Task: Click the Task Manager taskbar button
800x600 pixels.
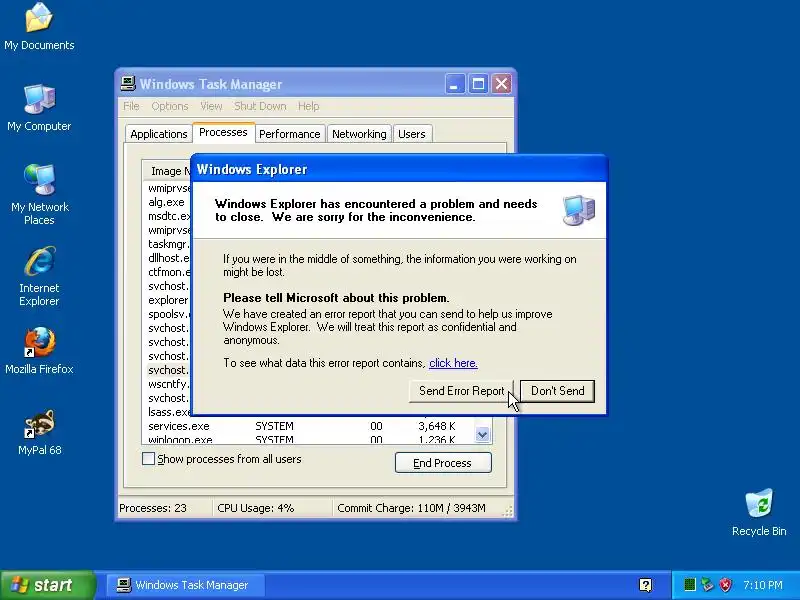Action: [x=186, y=585]
